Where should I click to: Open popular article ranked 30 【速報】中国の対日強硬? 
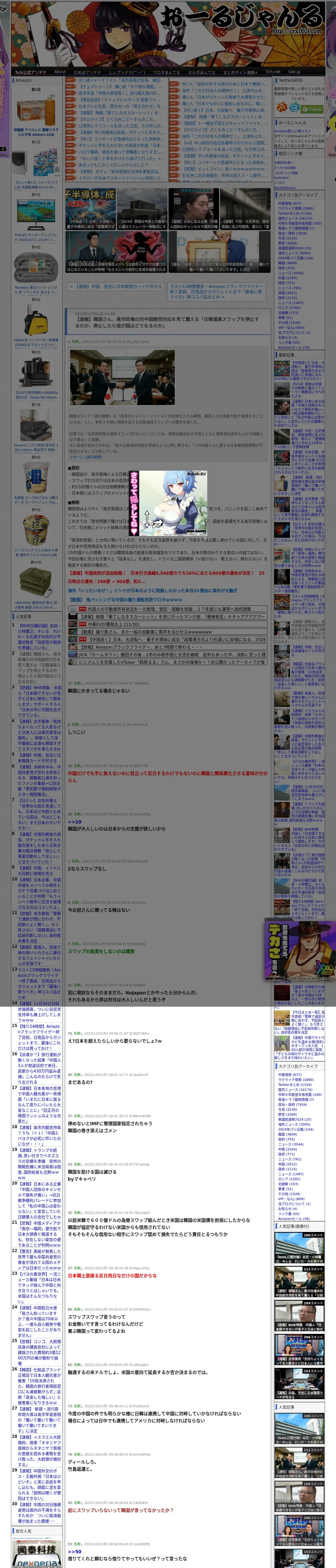(x=39, y=1512)
